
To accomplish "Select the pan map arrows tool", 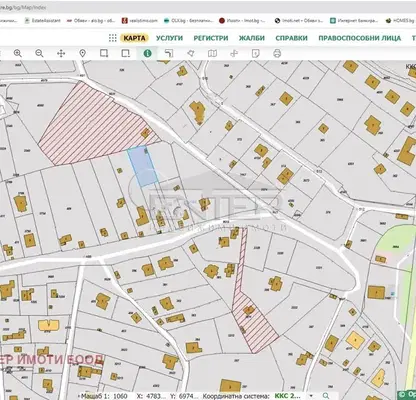I will (x=61, y=53).
